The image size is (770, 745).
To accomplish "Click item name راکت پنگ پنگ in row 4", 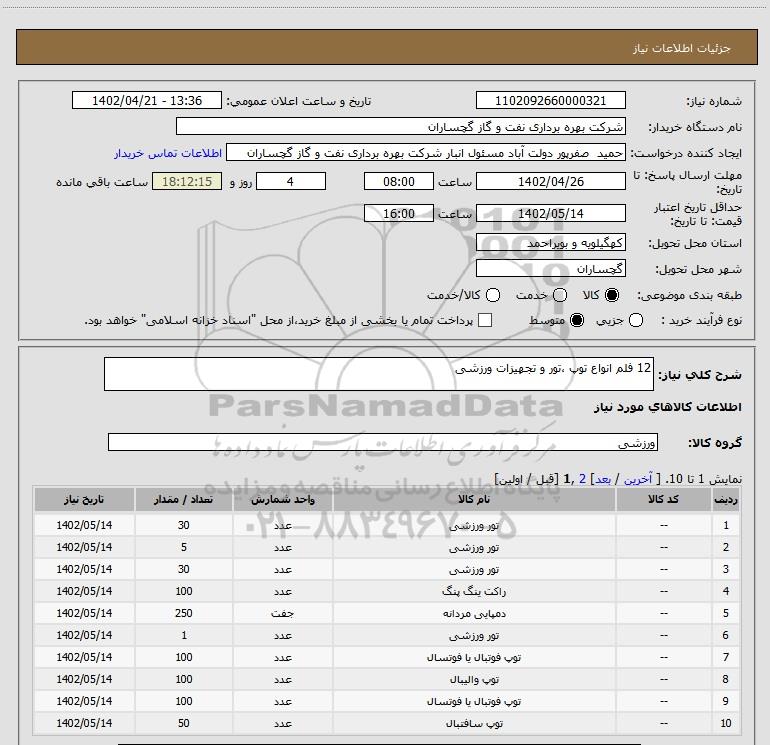I will coord(474,591).
